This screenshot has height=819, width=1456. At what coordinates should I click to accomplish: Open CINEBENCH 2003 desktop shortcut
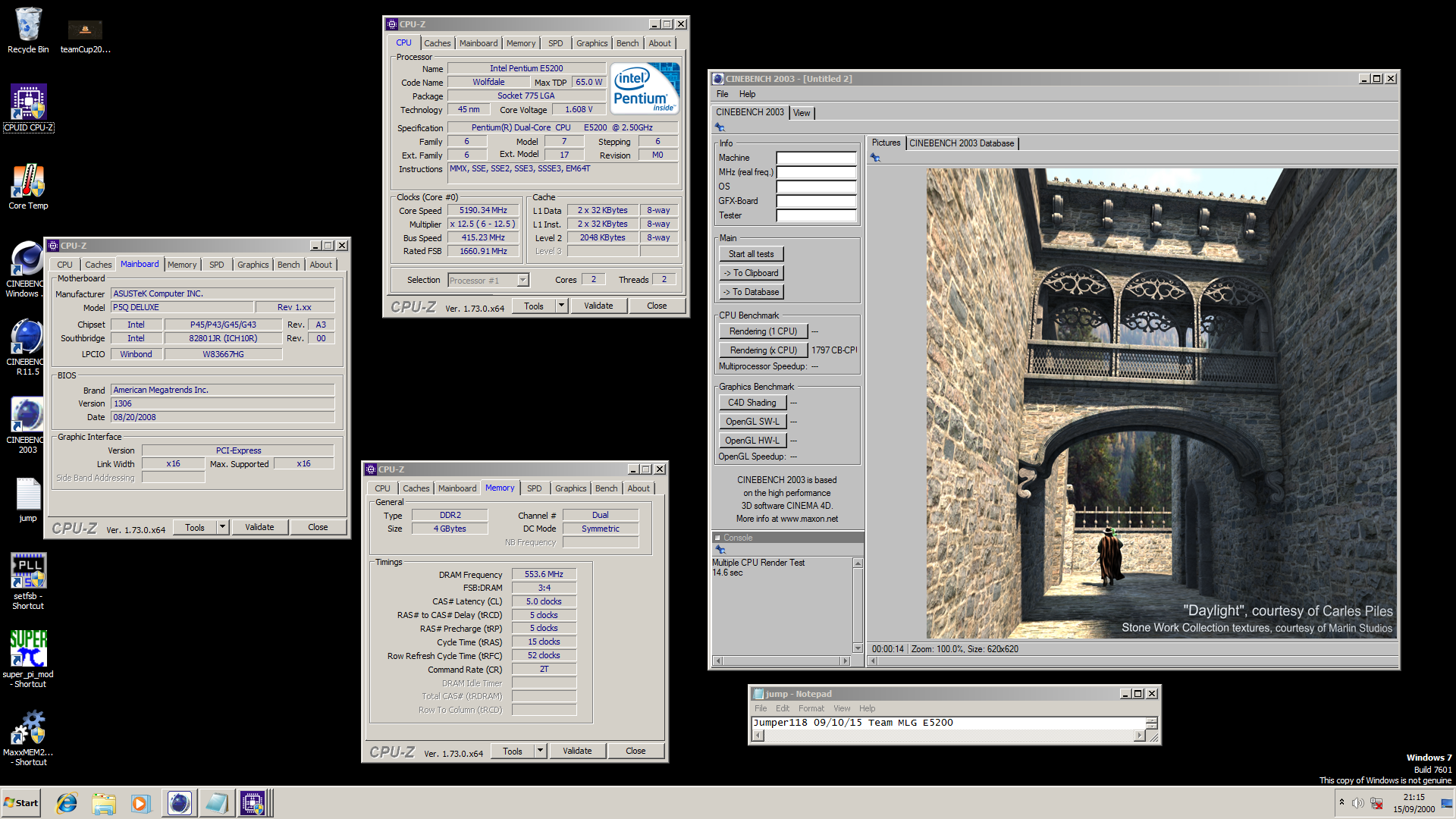tap(27, 425)
